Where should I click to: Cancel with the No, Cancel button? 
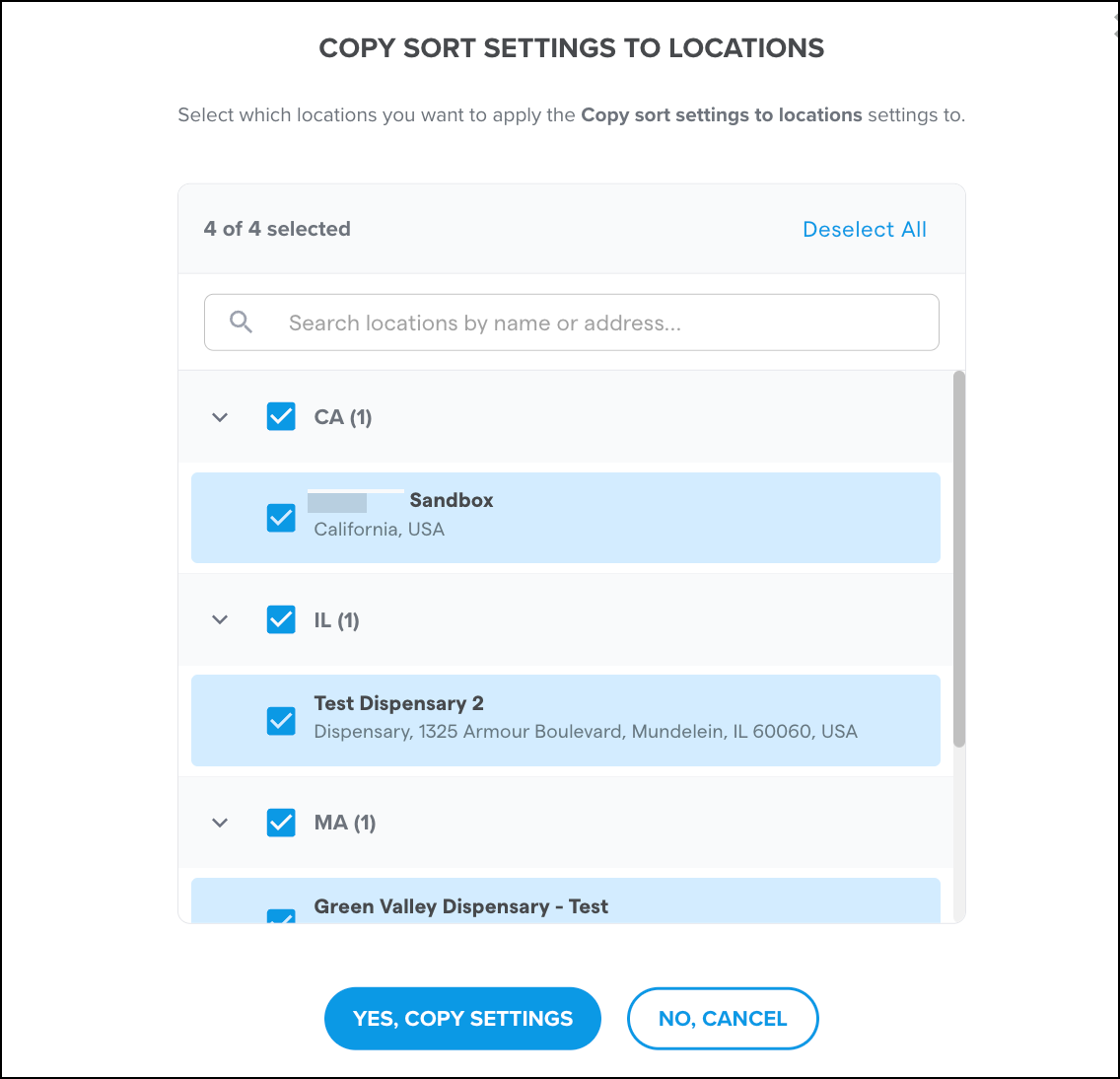[x=723, y=1018]
